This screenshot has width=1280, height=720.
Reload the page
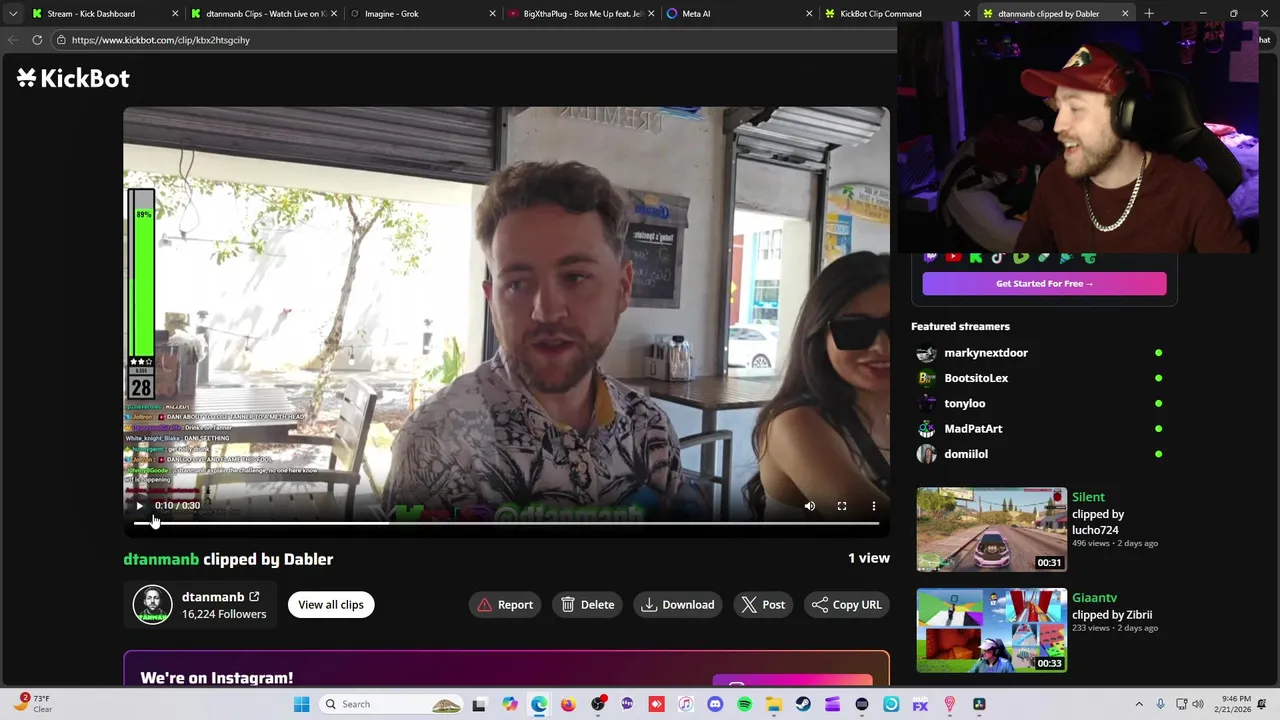(x=37, y=40)
